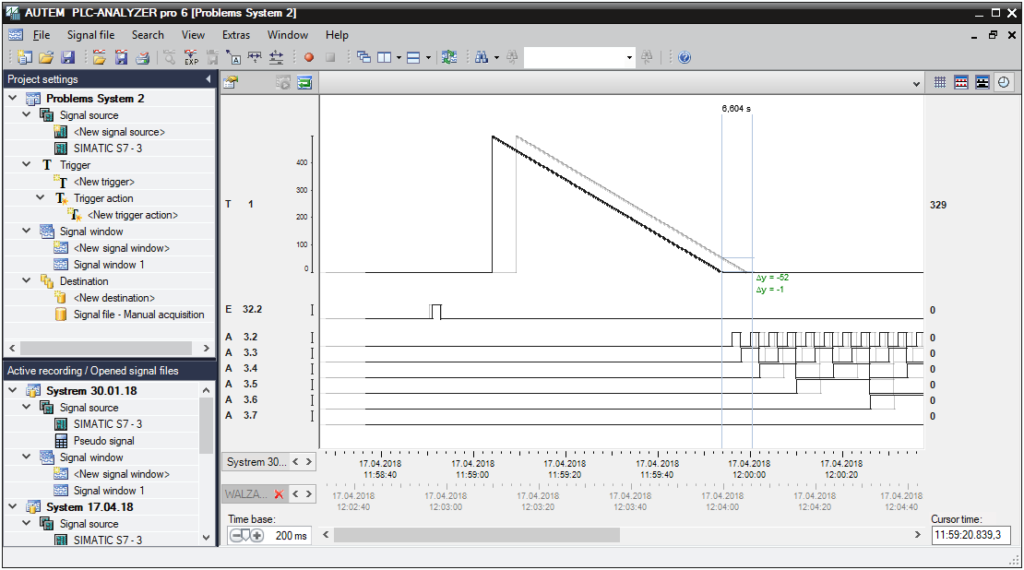Collapse the System 17.04.18 tree node
This screenshot has height=570, width=1024.
[x=12, y=506]
